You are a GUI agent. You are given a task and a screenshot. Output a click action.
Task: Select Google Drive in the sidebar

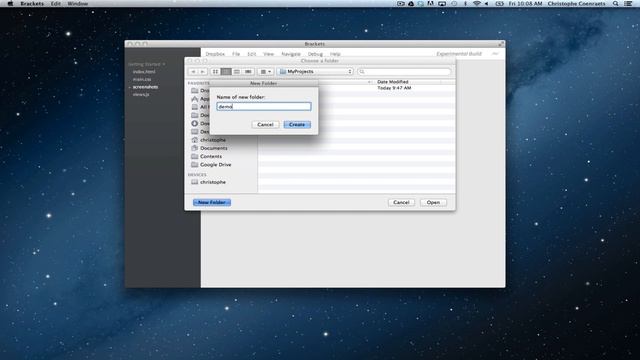[x=216, y=164]
